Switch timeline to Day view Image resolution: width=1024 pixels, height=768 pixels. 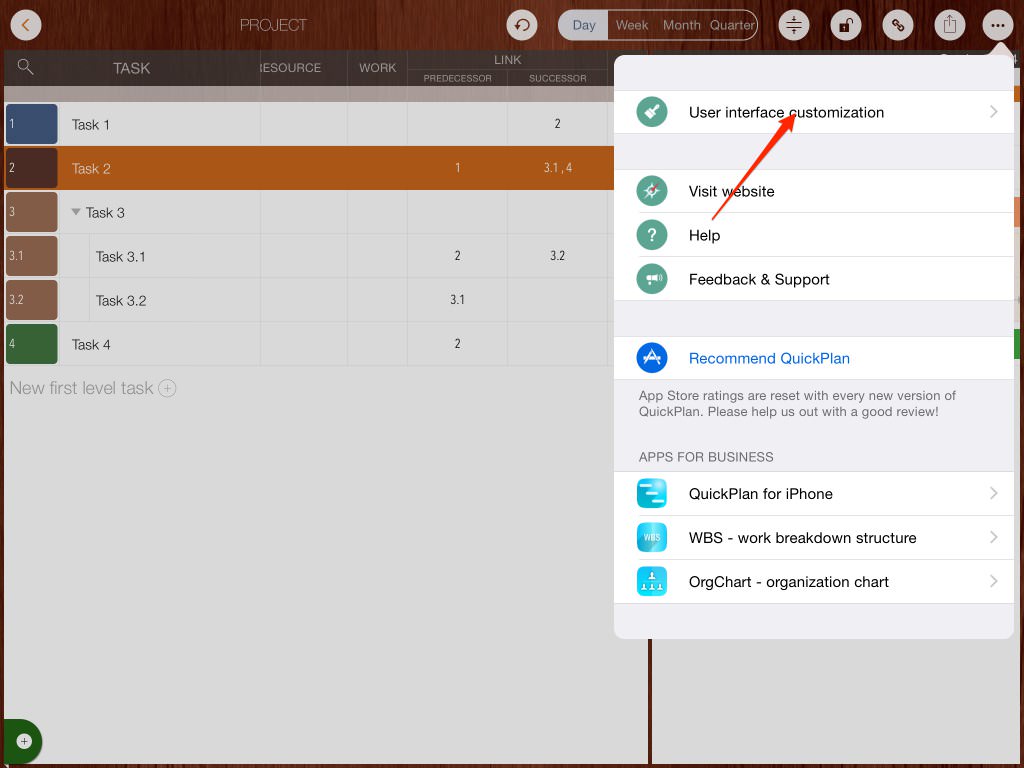click(x=584, y=25)
